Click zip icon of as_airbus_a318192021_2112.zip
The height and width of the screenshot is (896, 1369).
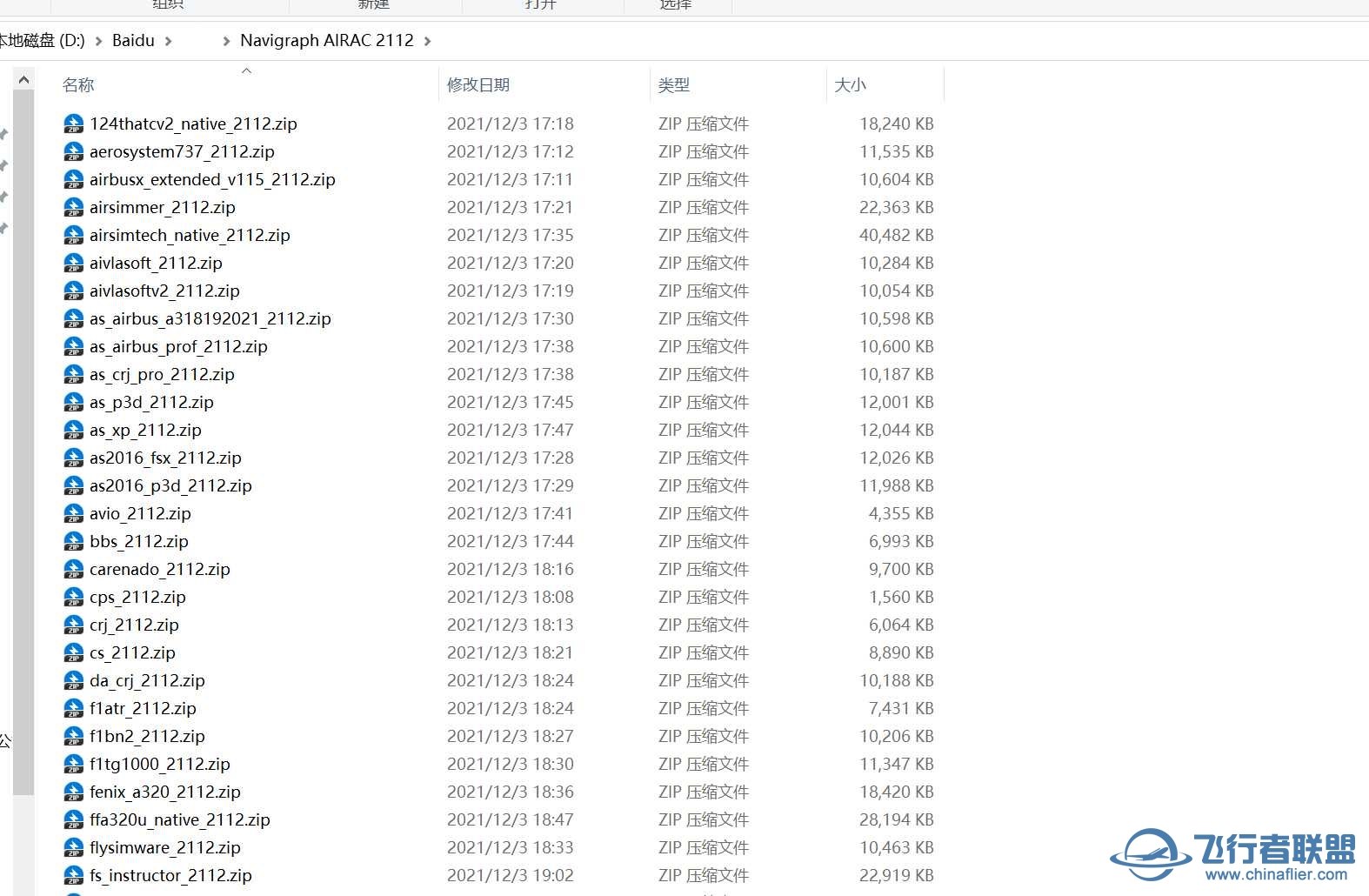pyautogui.click(x=74, y=318)
